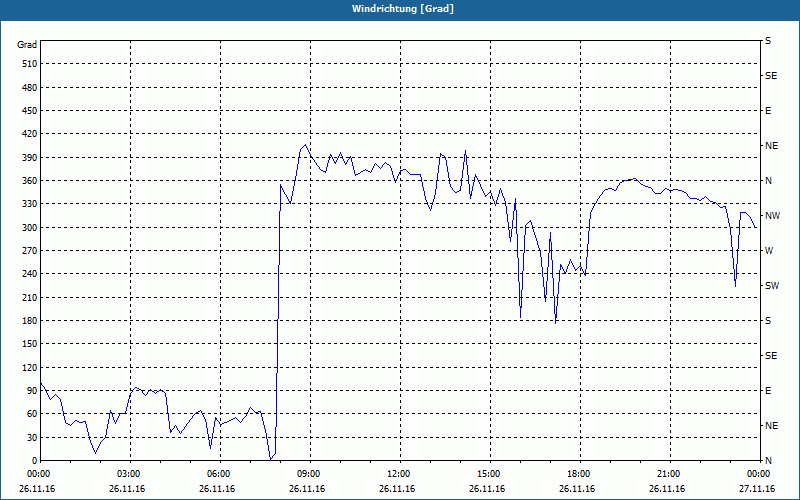Click the 15:00 time label
The image size is (800, 500).
pos(489,474)
